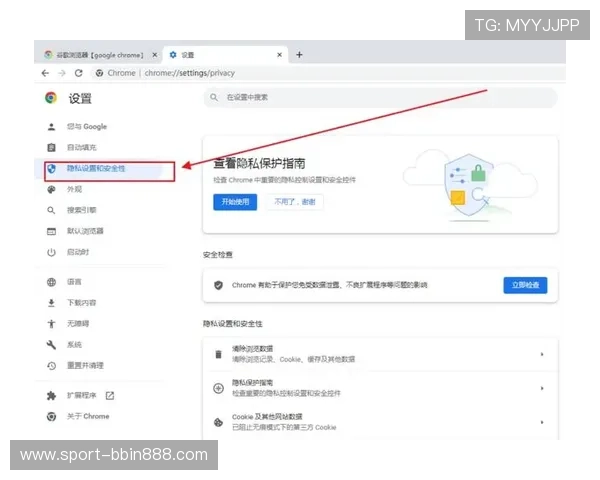
Task: Click the accessibility figure icon
Action: pos(51,324)
